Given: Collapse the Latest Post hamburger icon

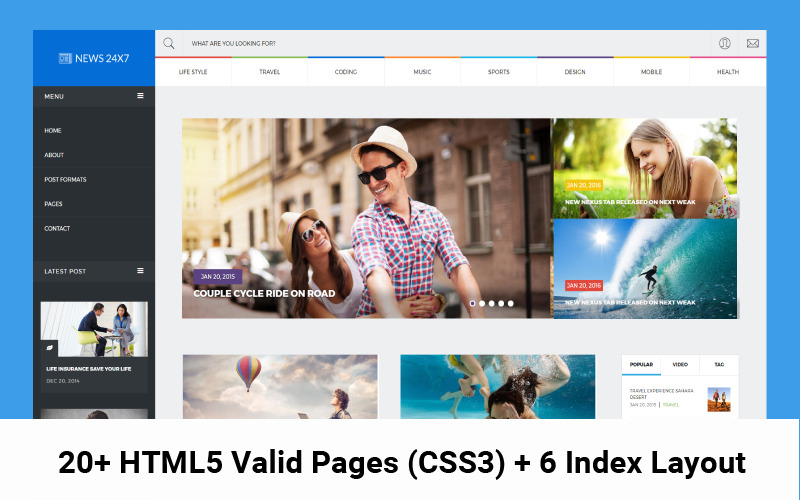Looking at the screenshot, I should point(140,271).
